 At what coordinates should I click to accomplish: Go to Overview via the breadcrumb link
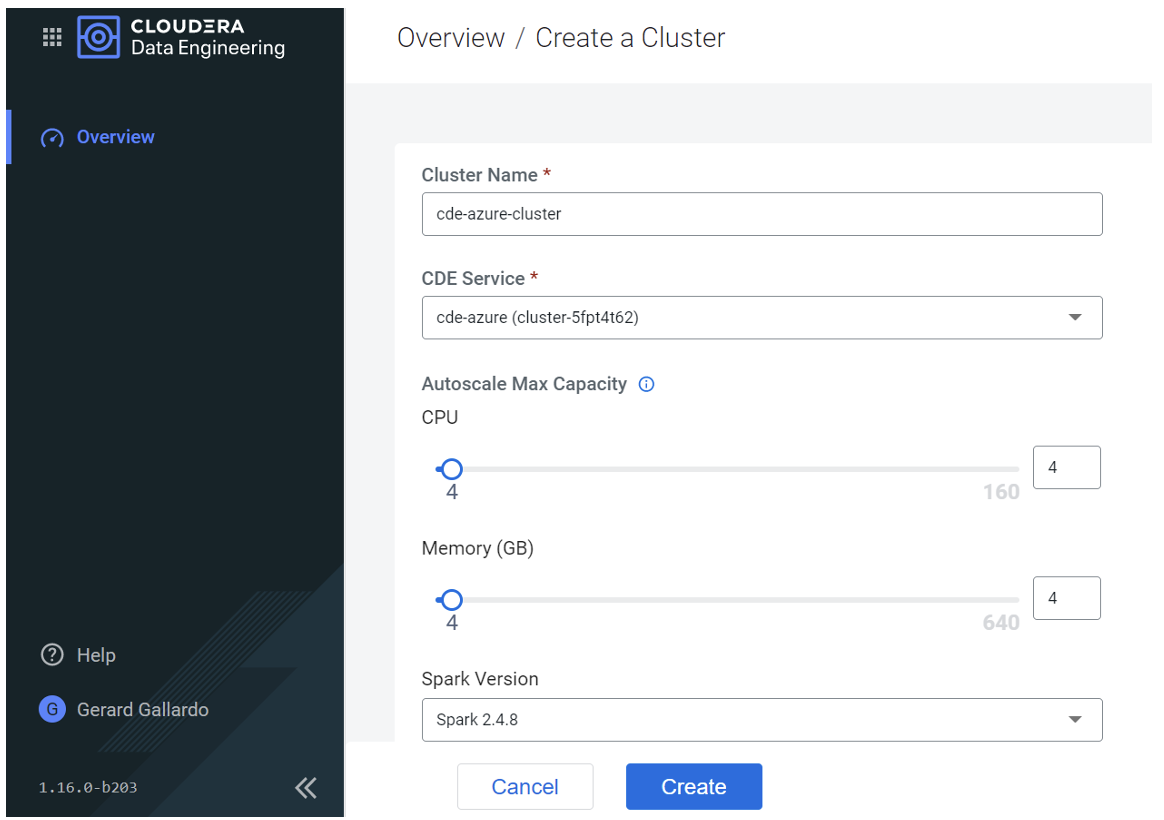pos(451,38)
